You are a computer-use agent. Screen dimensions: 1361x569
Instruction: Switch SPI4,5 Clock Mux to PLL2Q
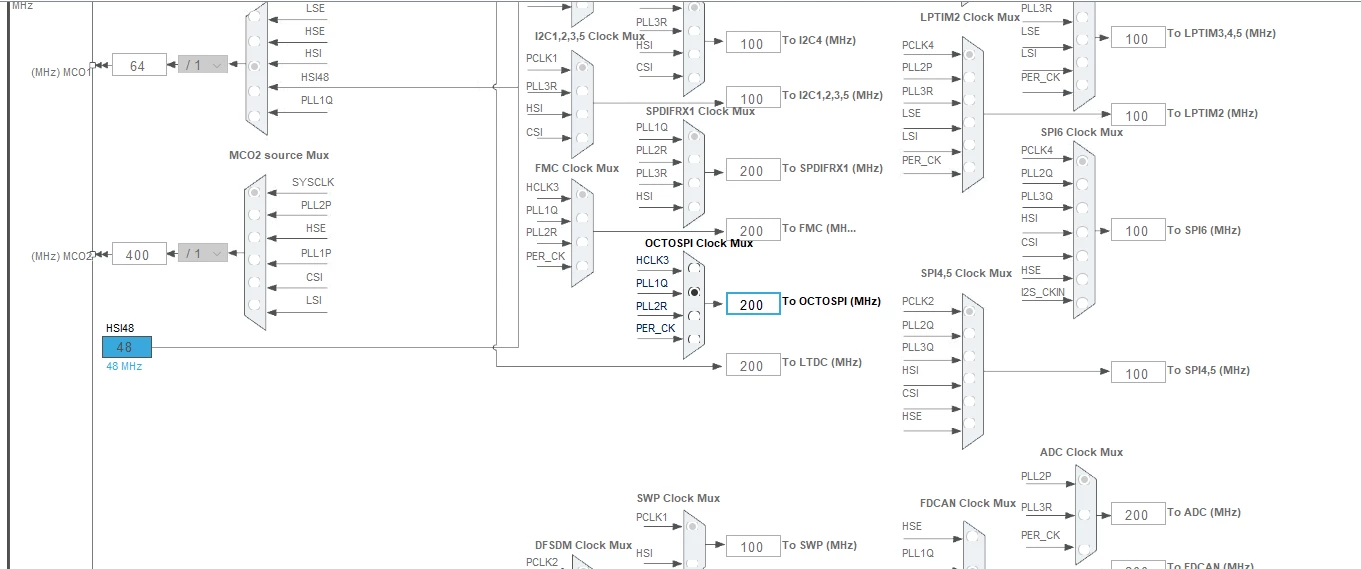coord(968,334)
